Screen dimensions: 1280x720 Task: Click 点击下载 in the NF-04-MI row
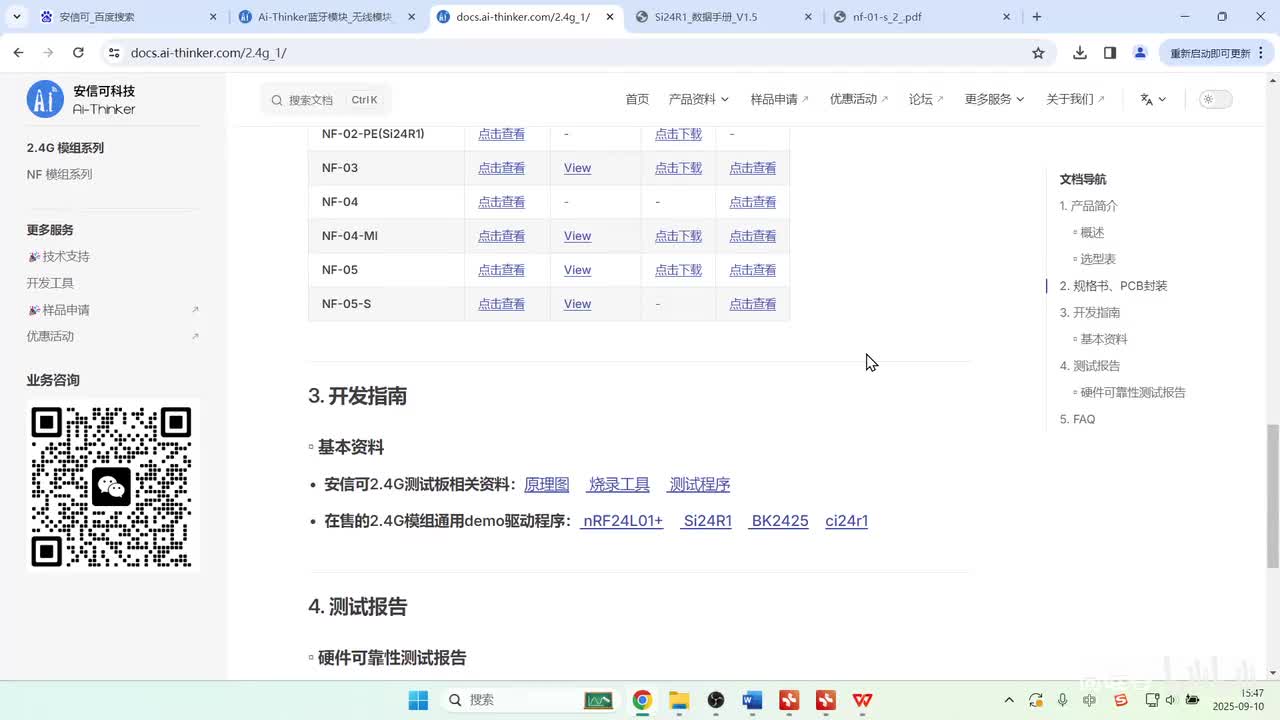(678, 236)
